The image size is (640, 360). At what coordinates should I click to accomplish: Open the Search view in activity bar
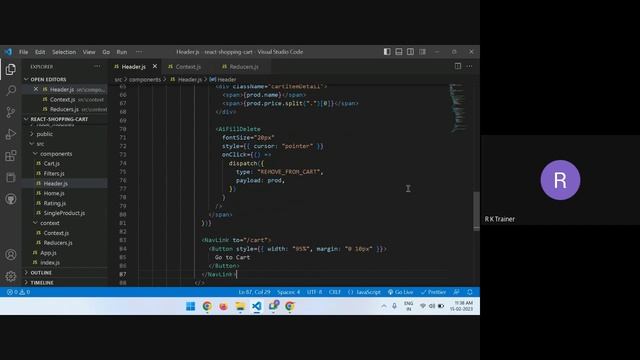tap(11, 90)
